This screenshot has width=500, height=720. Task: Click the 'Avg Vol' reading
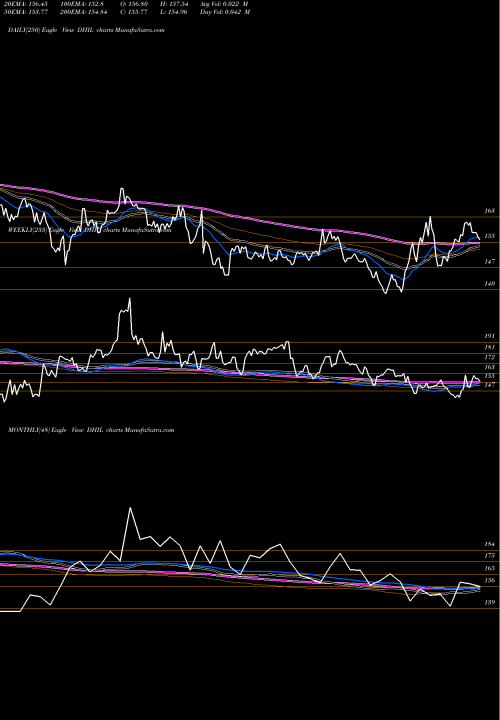[224, 4]
